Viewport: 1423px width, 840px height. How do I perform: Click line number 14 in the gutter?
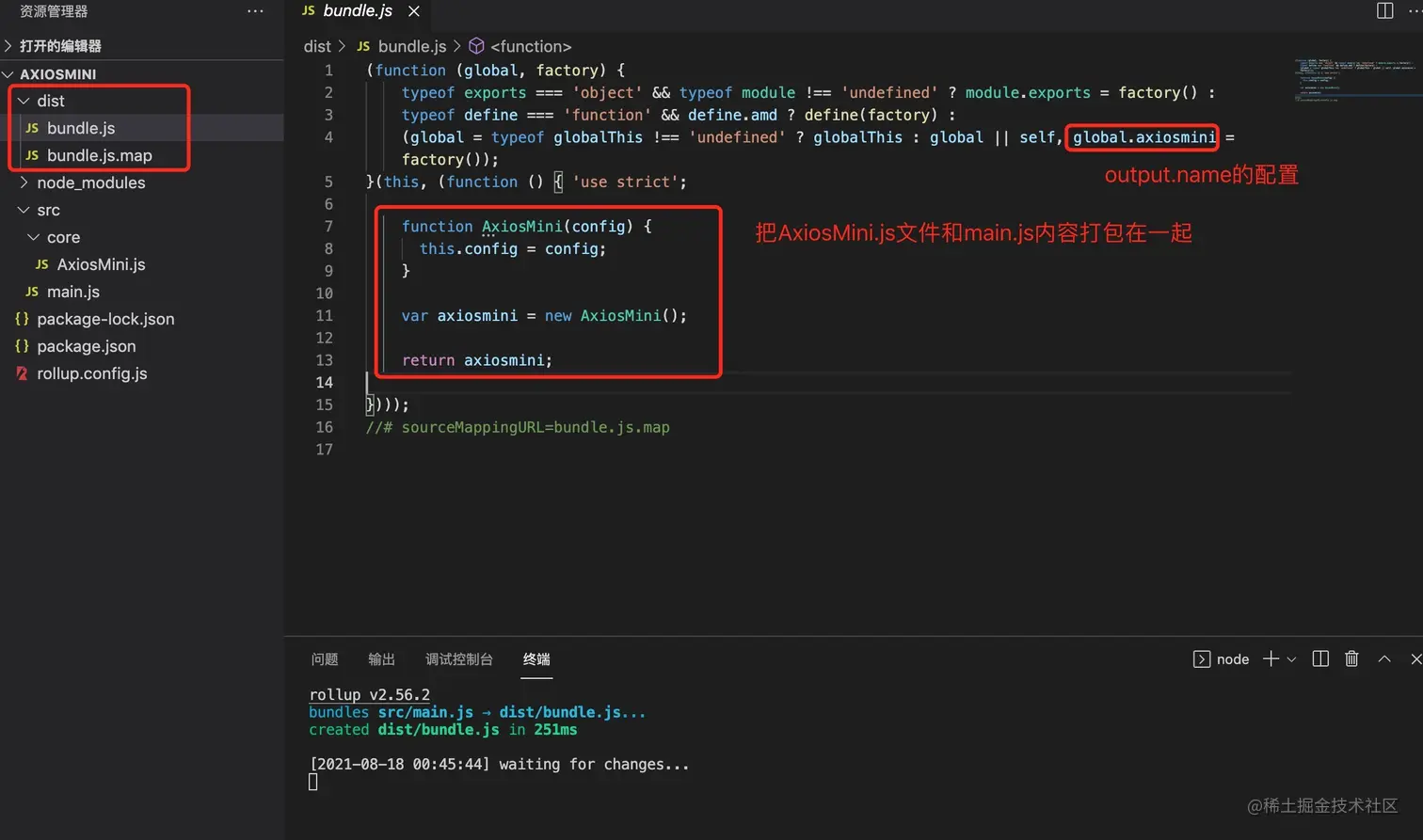click(324, 382)
